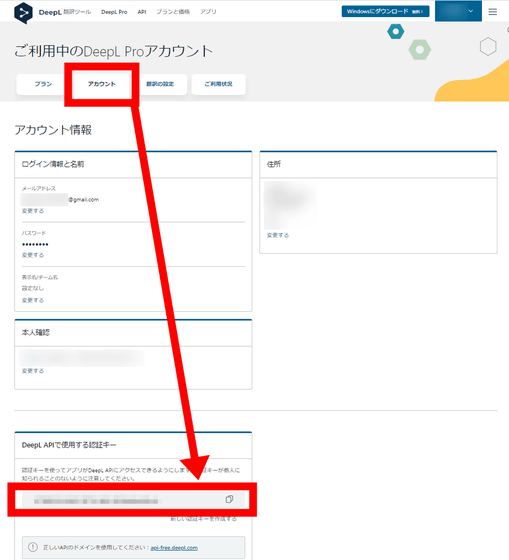Click the info icon beside the API domain notice

coord(33,547)
